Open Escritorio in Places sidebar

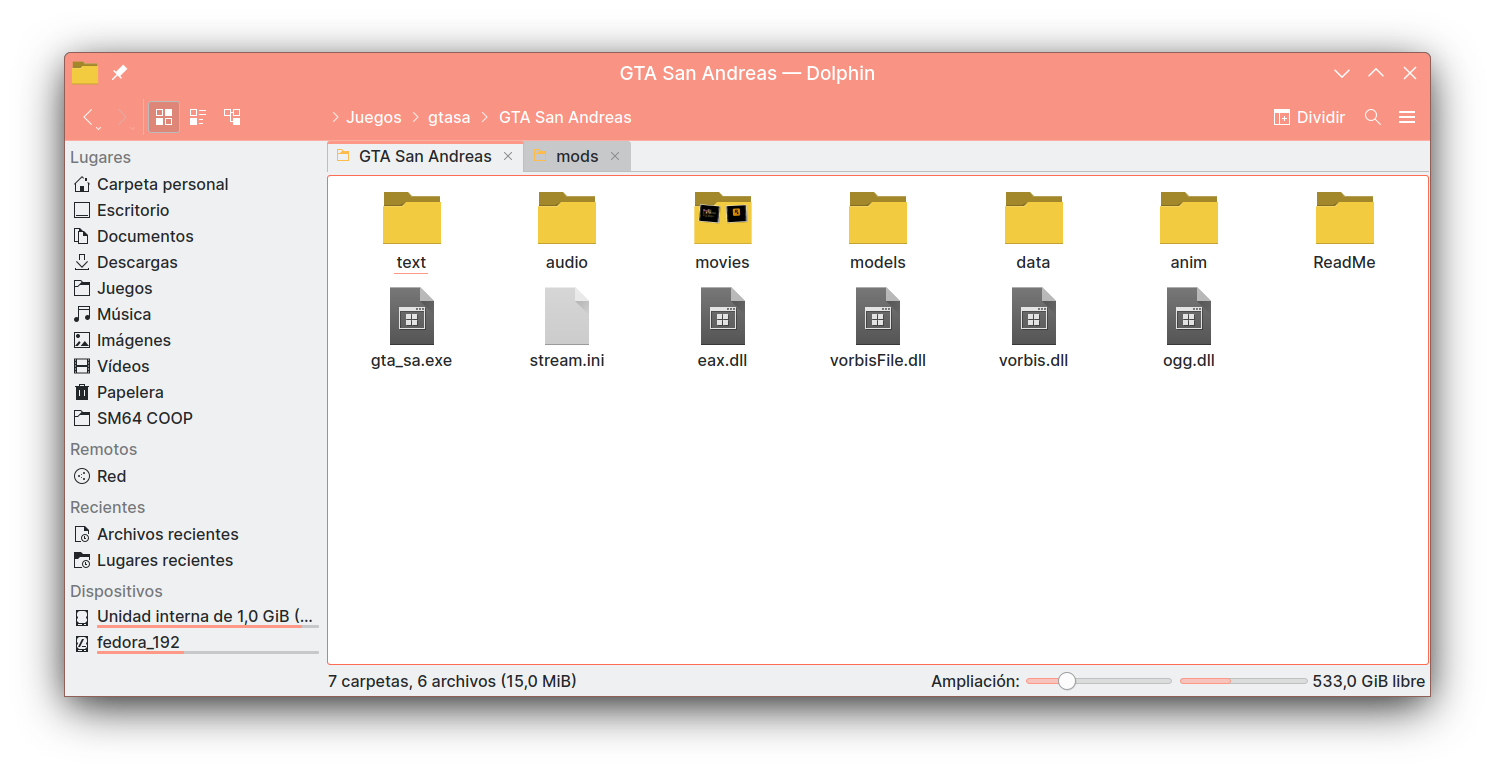(x=195, y=210)
